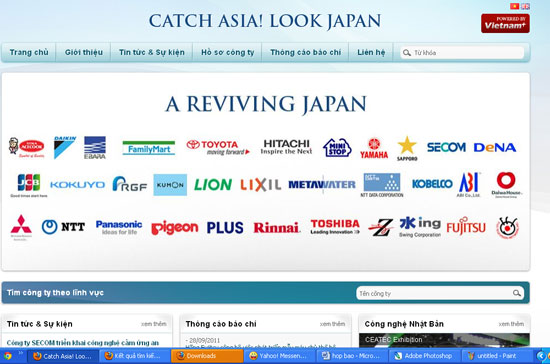Open the DeNA logo
550x364 pixels.
(495, 148)
